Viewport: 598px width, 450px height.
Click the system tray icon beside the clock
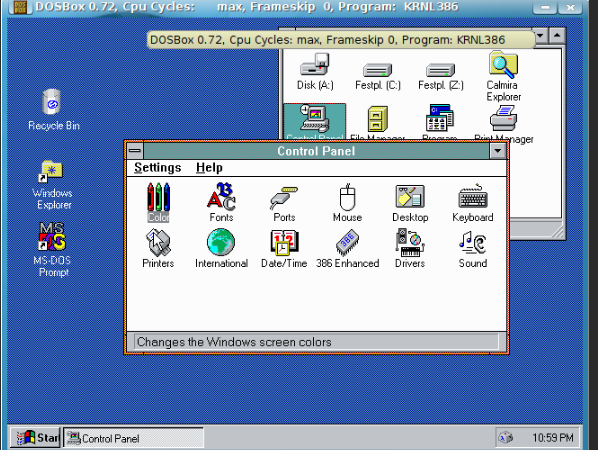point(506,437)
